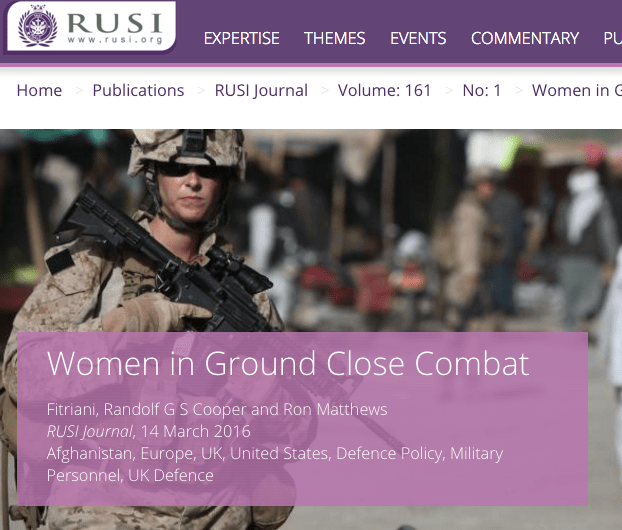The height and width of the screenshot is (530, 622).
Task: Open the Publications breadcrumb link
Action: [138, 90]
